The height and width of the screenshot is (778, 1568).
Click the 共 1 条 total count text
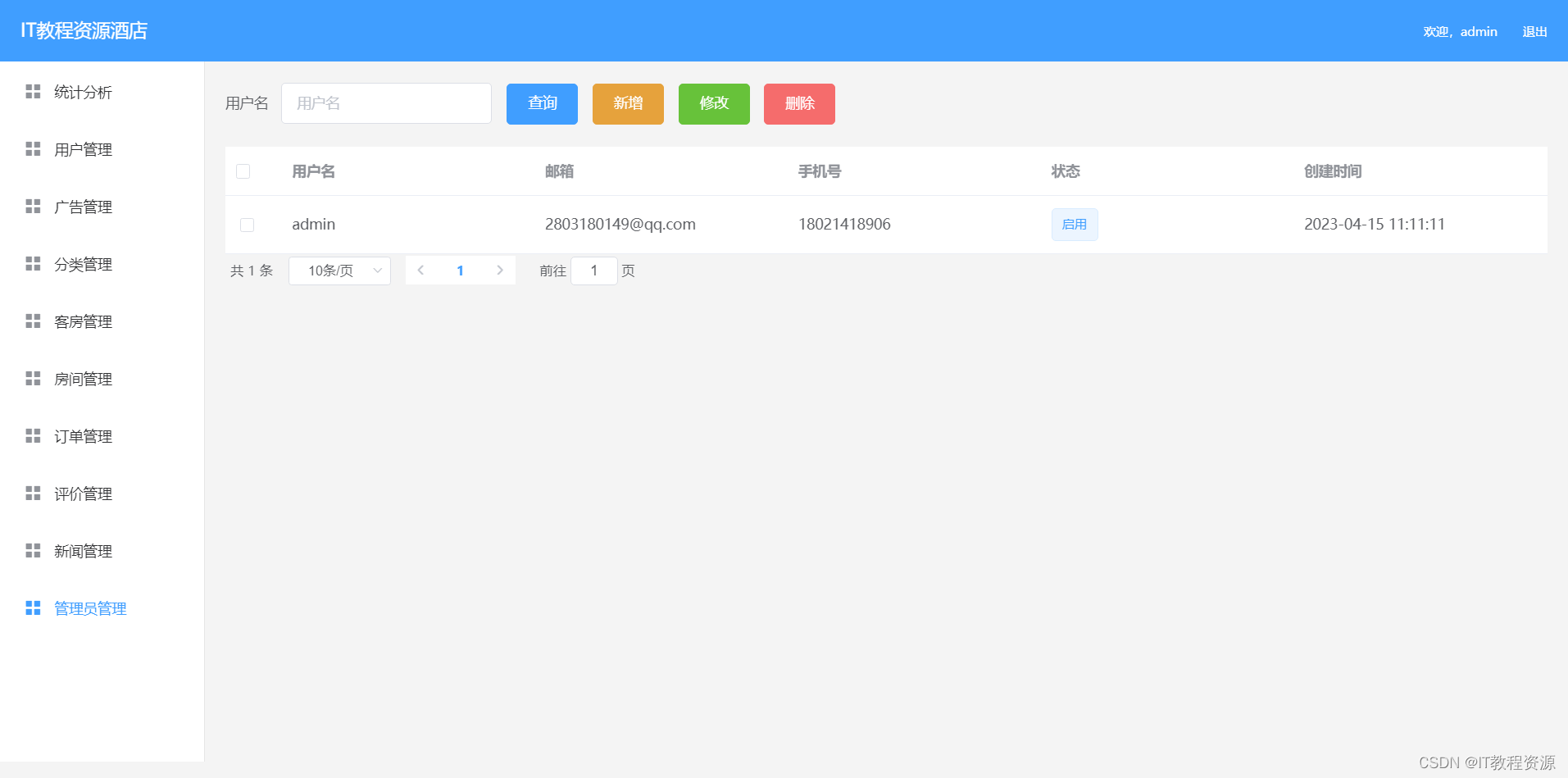click(252, 271)
